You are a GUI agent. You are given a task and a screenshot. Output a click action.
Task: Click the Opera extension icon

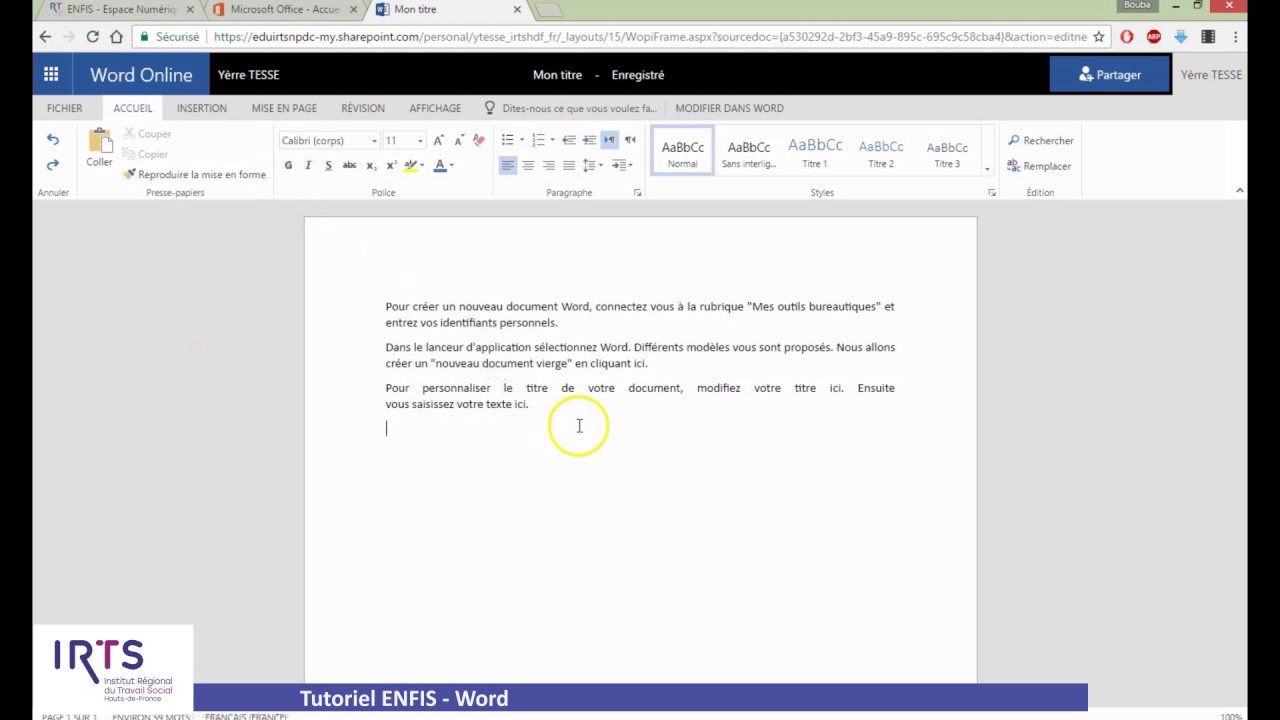click(x=1127, y=37)
